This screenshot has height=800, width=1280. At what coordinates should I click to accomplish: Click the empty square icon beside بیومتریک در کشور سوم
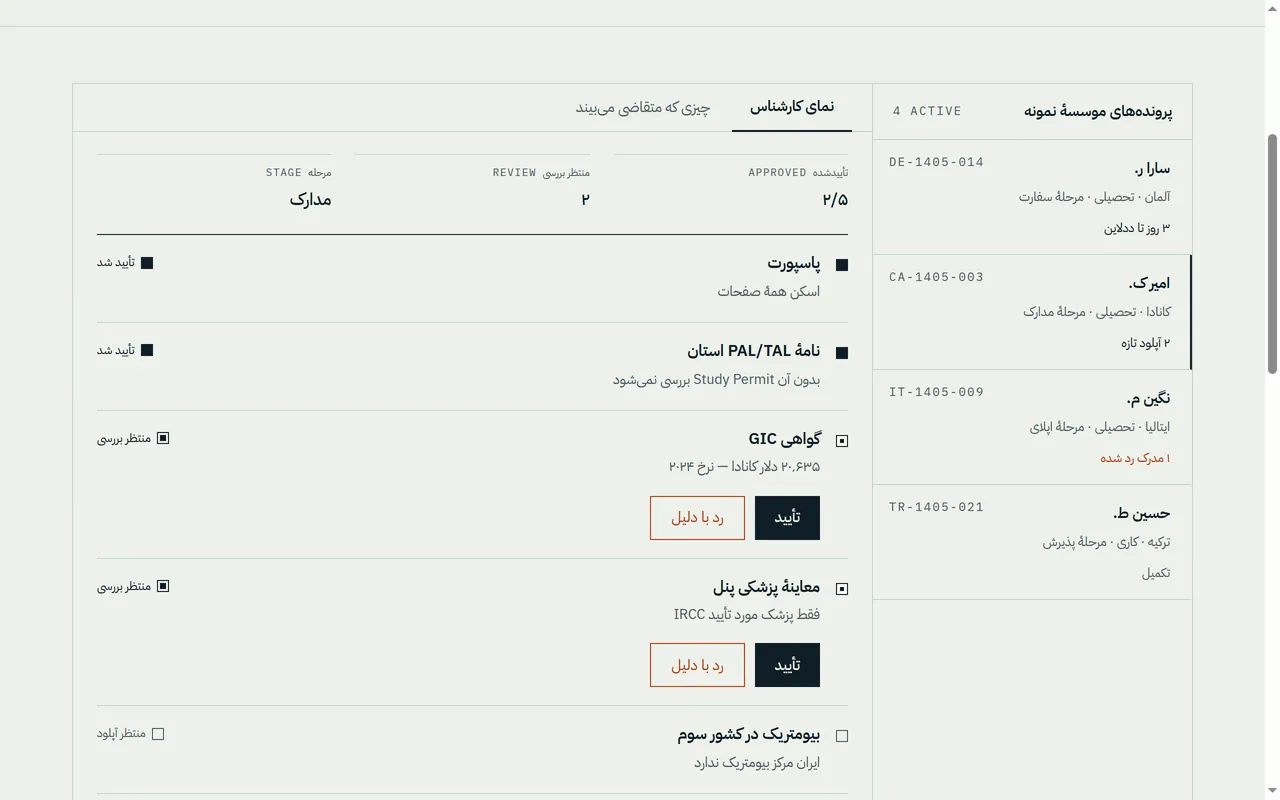(841, 736)
